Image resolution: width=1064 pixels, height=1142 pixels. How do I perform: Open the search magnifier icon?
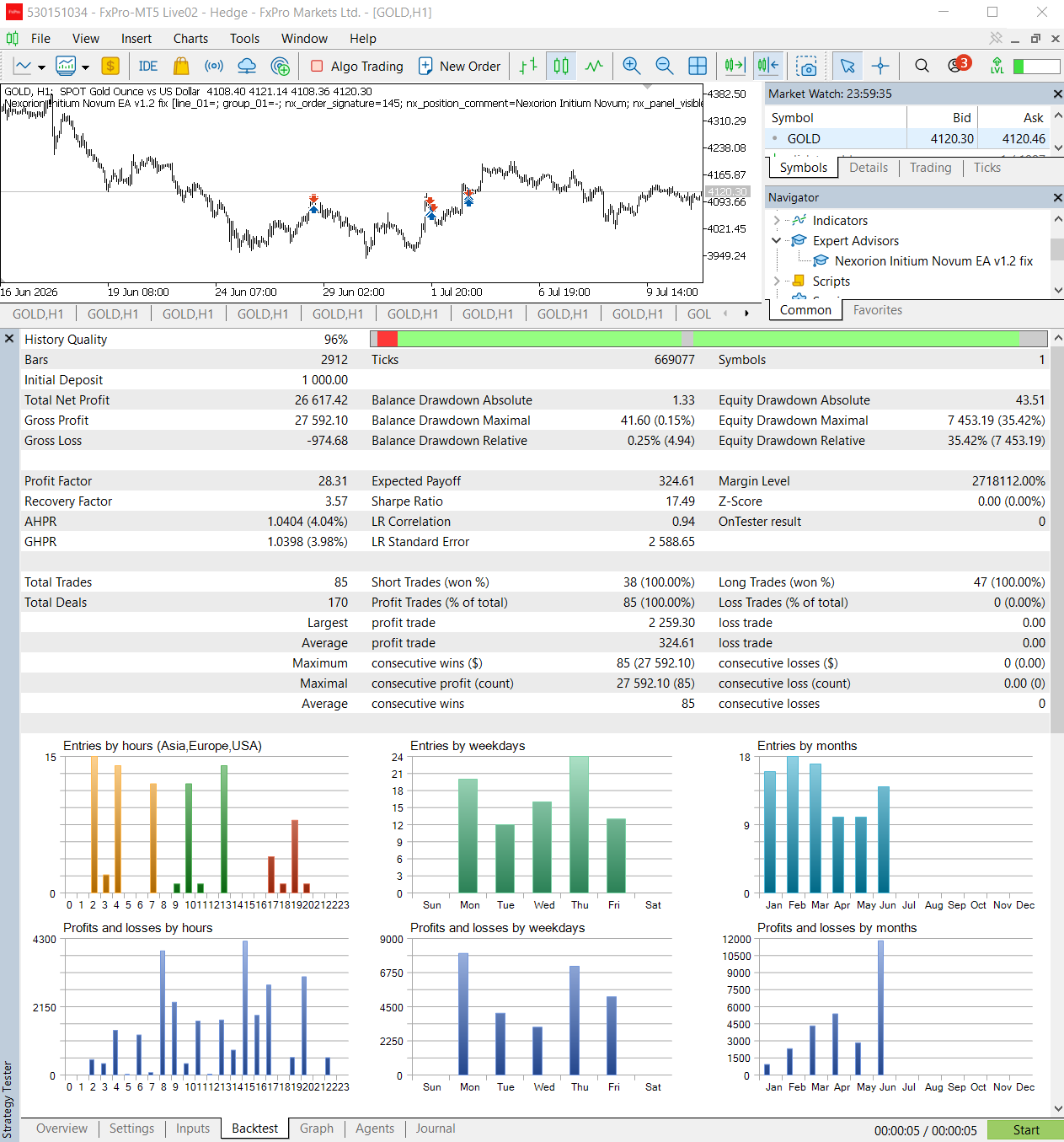(x=922, y=66)
